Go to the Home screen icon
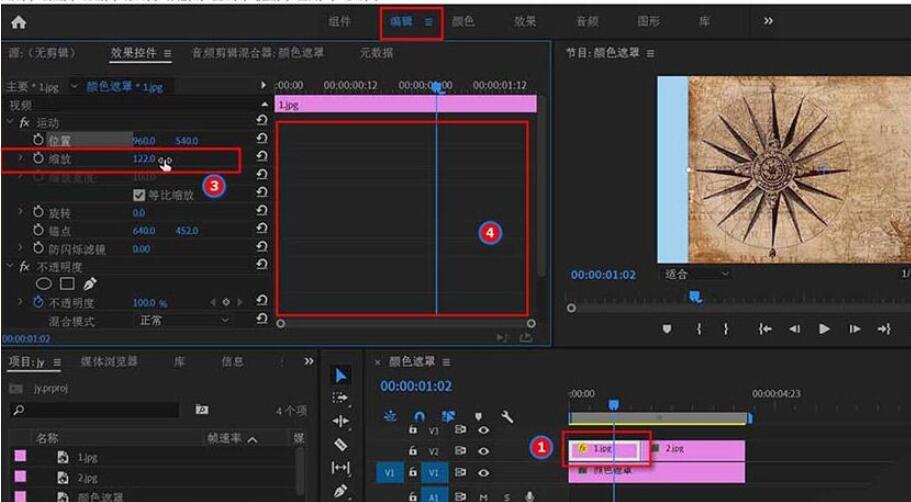This screenshot has width=911, height=502. (19, 22)
